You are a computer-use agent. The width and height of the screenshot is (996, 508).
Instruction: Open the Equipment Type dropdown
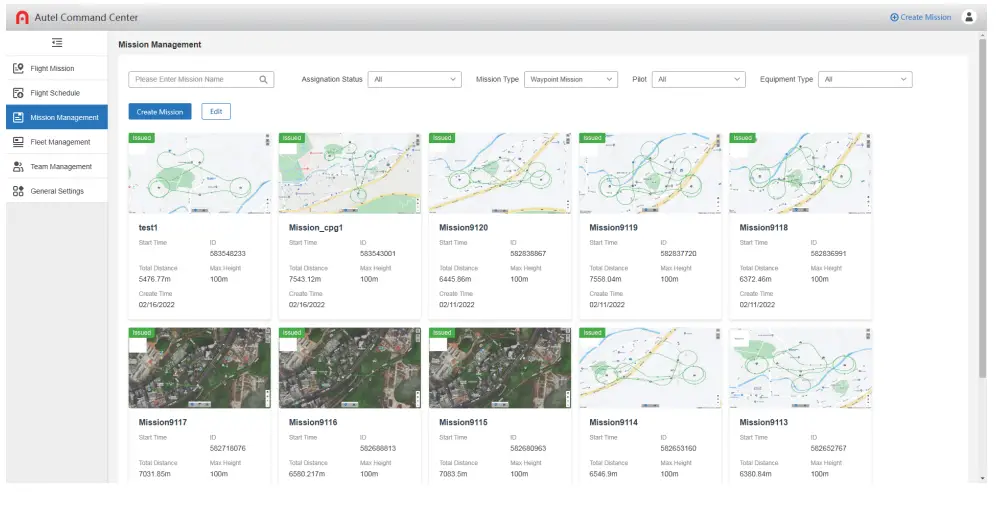tap(865, 79)
